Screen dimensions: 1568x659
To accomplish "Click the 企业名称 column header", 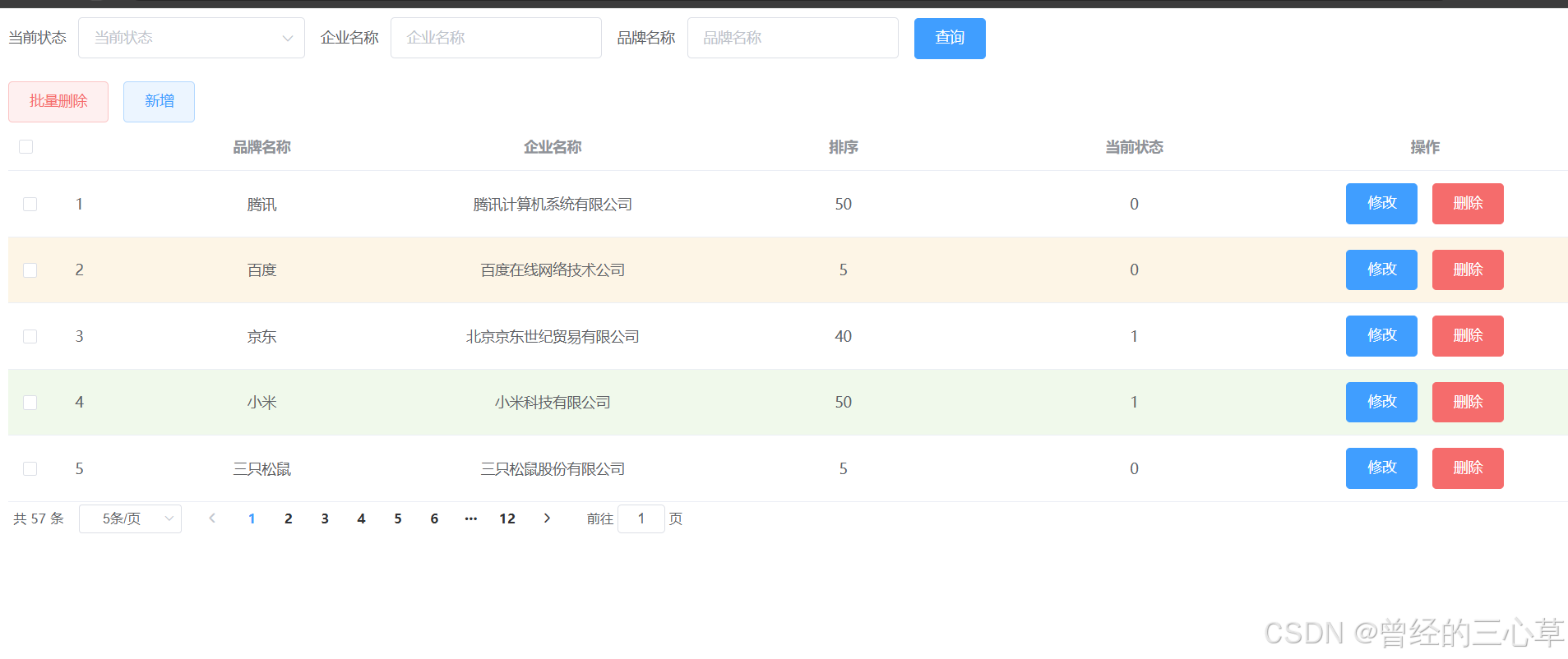I will pyautogui.click(x=553, y=147).
